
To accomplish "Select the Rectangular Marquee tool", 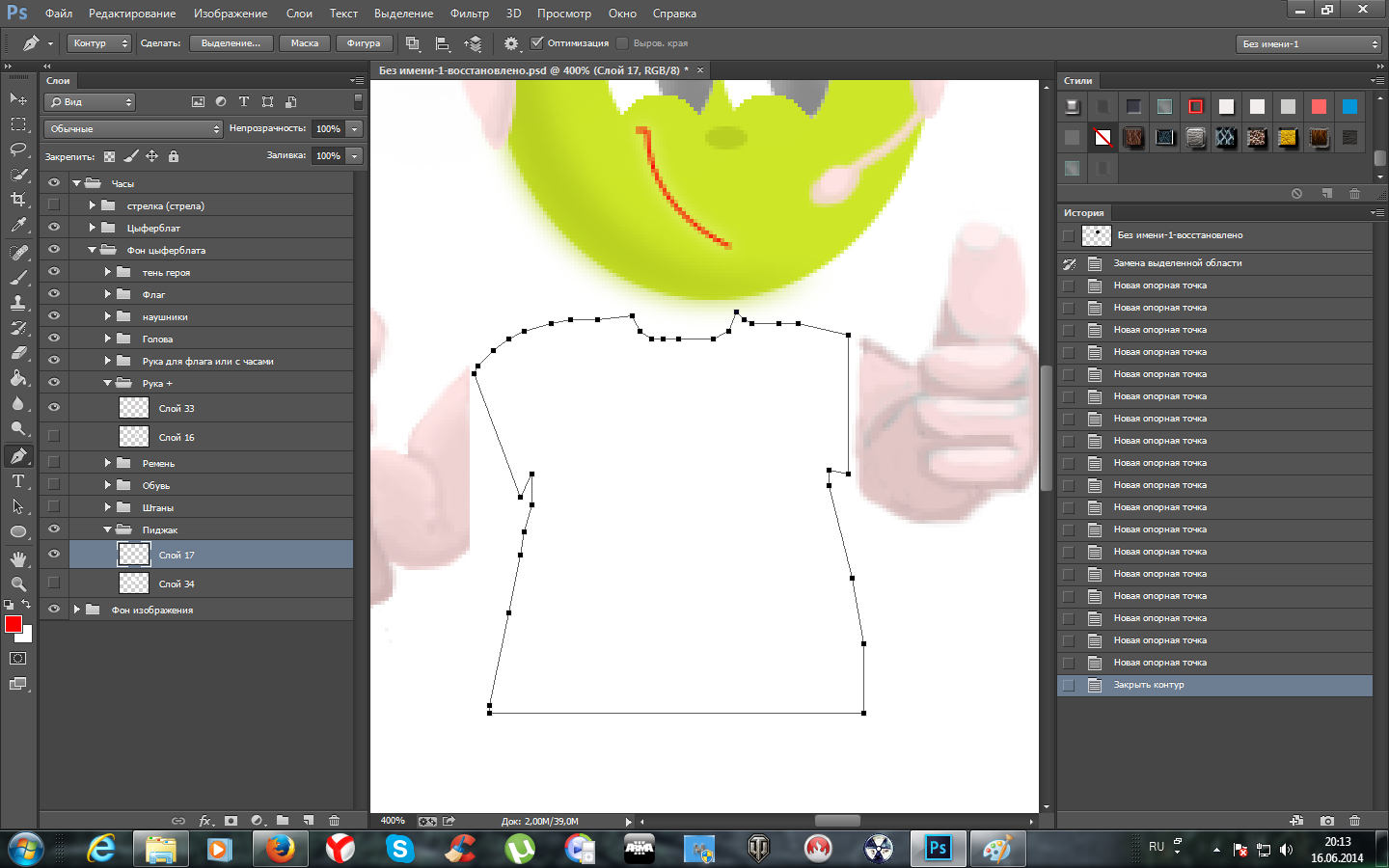I will coord(18,124).
